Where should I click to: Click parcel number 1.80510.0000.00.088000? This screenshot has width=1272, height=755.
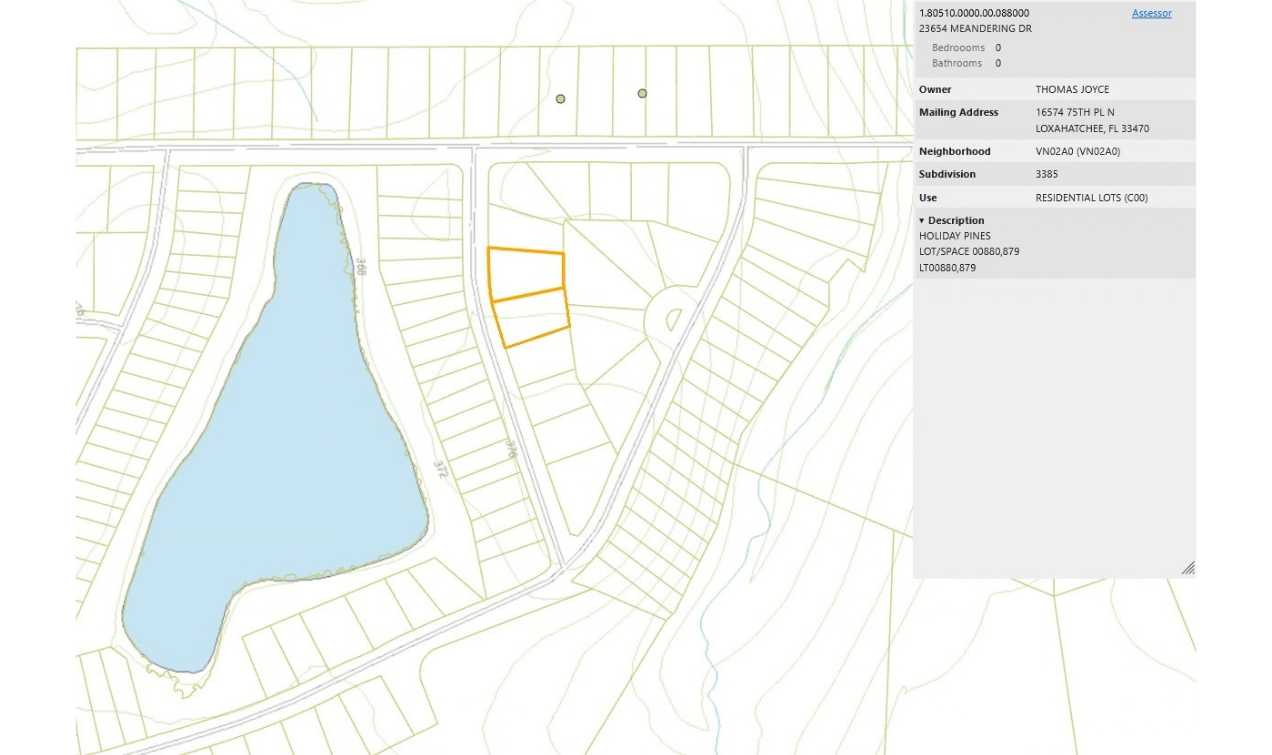(974, 13)
